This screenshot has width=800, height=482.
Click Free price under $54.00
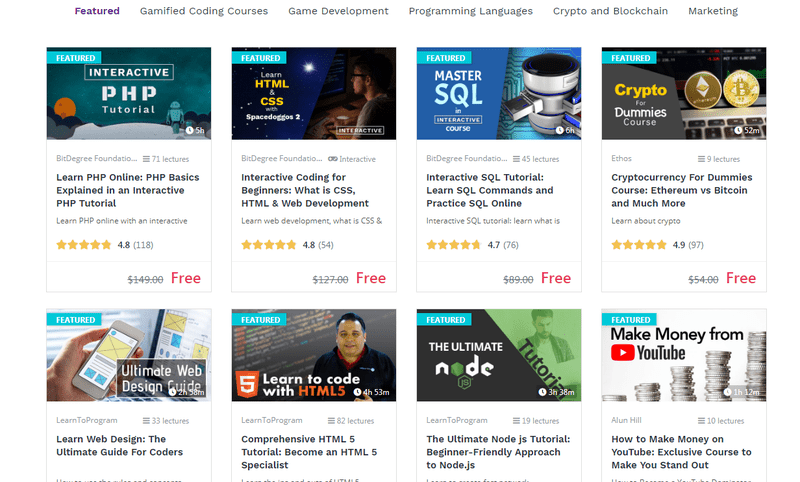(741, 278)
